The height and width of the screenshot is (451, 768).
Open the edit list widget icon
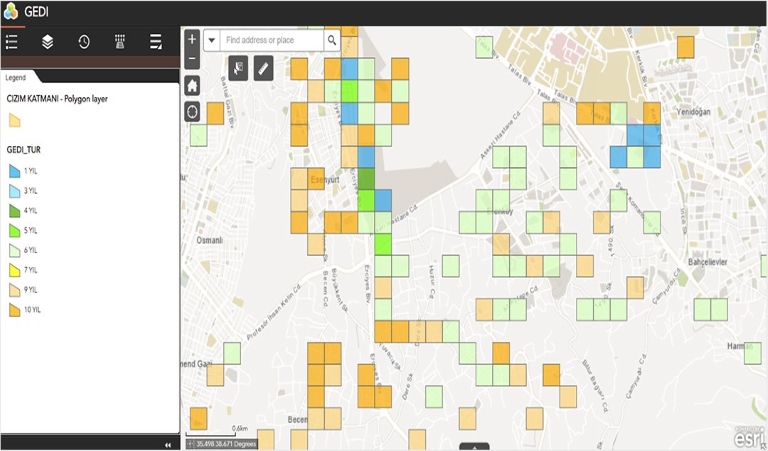pos(156,42)
